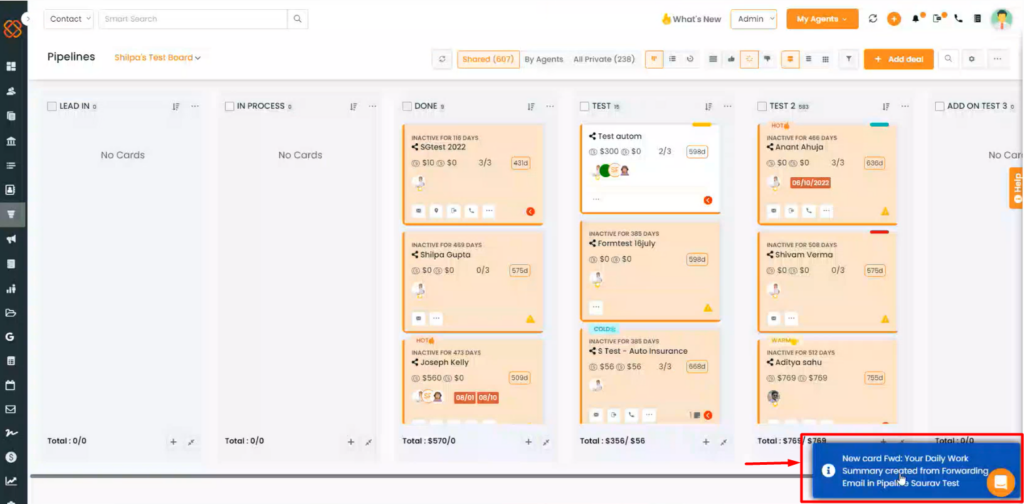
Task: Click the history clock view icon
Action: (690, 59)
